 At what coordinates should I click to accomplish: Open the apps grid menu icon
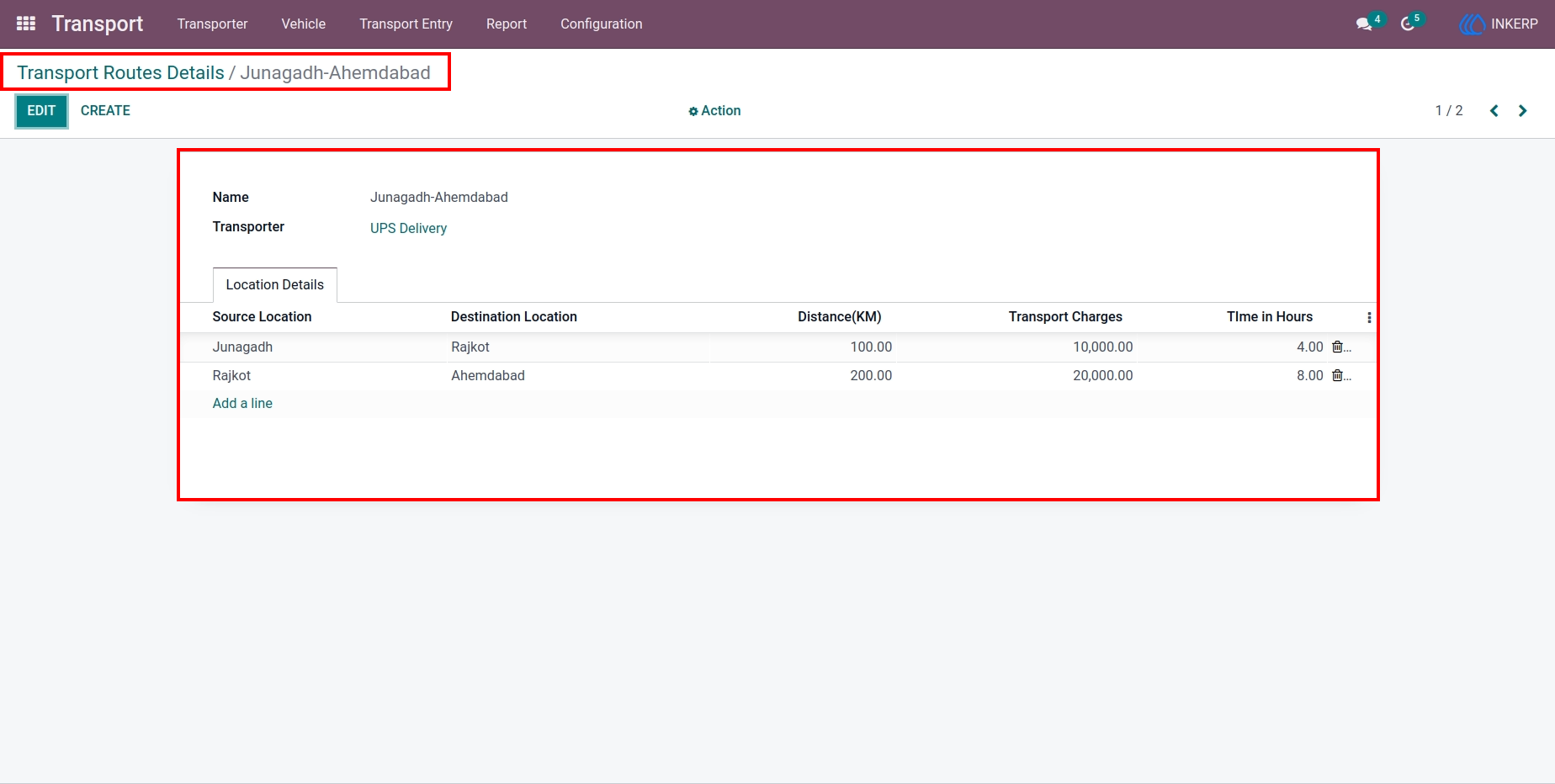click(26, 24)
